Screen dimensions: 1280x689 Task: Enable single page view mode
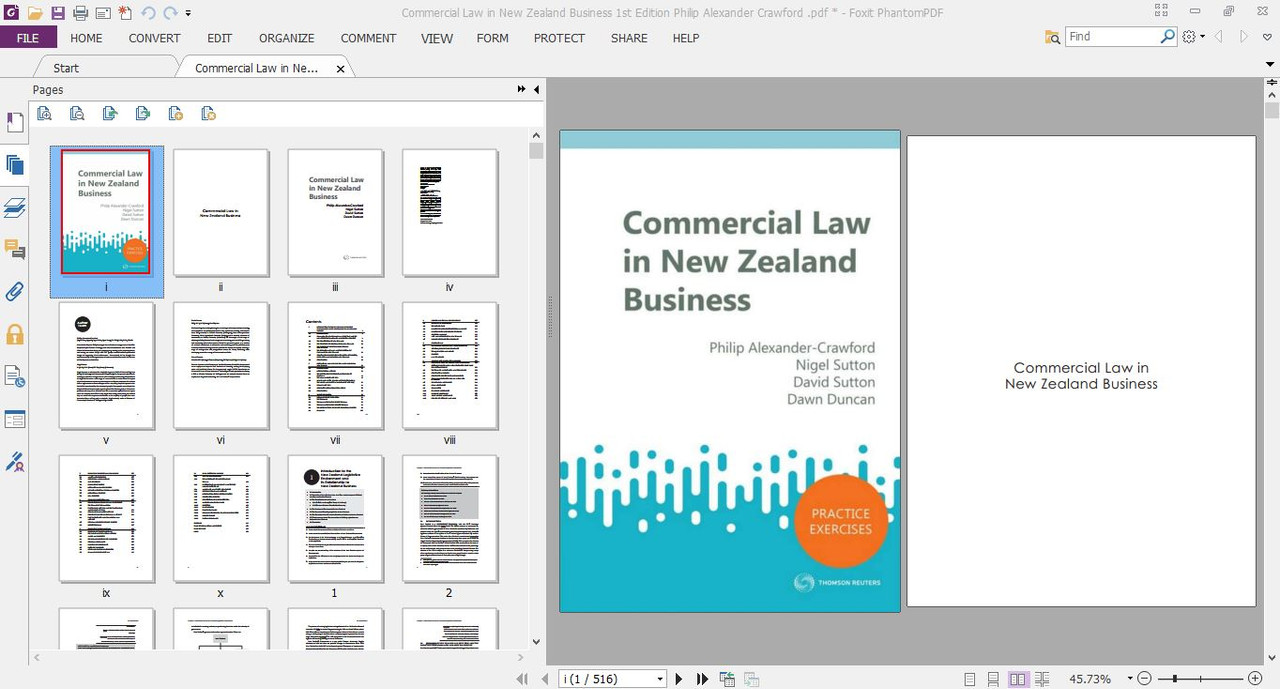[969, 679]
